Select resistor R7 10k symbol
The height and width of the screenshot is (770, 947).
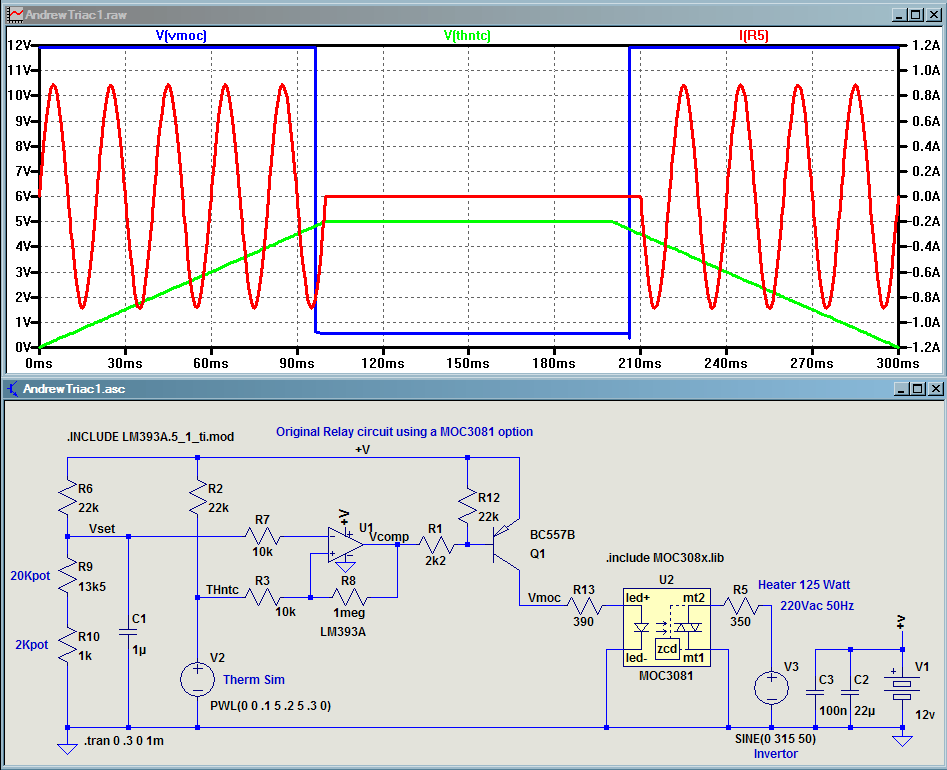point(263,536)
